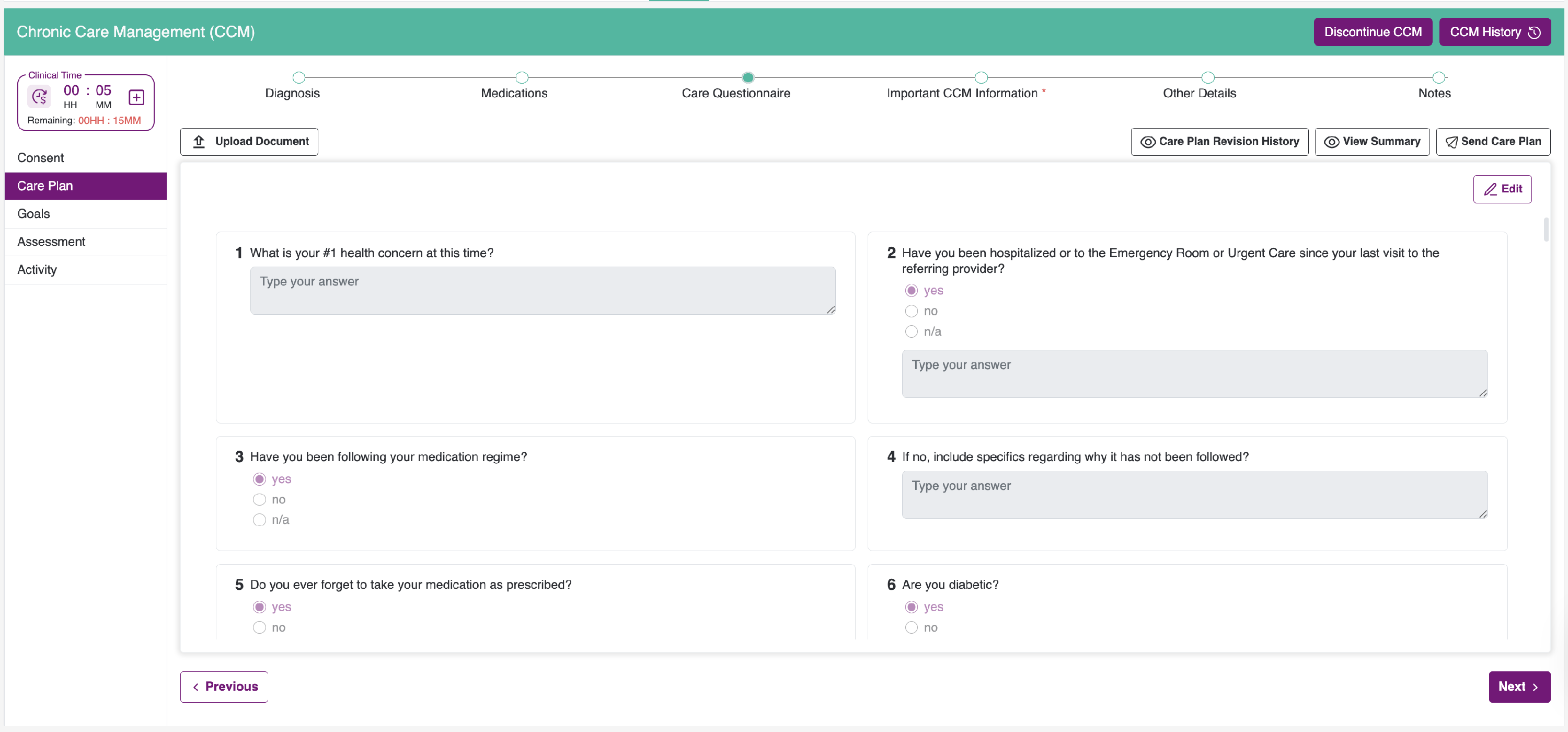Click Discontinue CCM button
Image resolution: width=1568 pixels, height=732 pixels.
click(x=1372, y=32)
